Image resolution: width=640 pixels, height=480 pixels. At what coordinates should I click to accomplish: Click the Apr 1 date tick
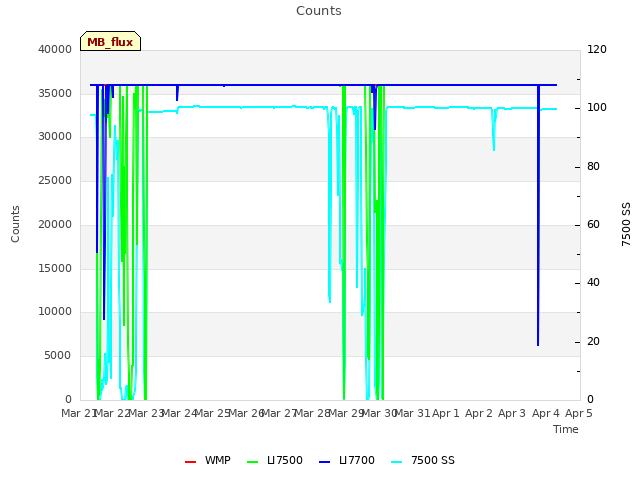click(x=446, y=413)
